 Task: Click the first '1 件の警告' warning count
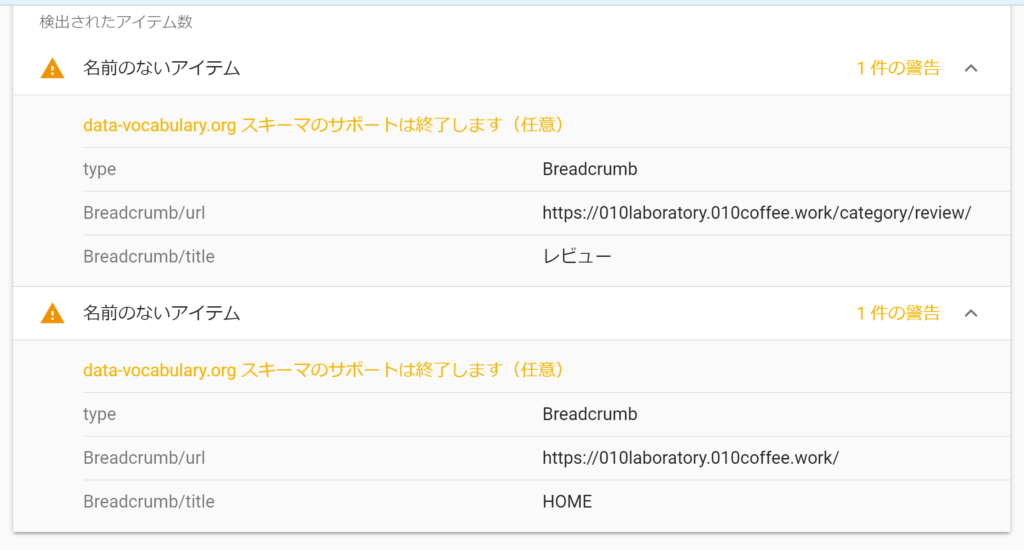pyautogui.click(x=897, y=69)
